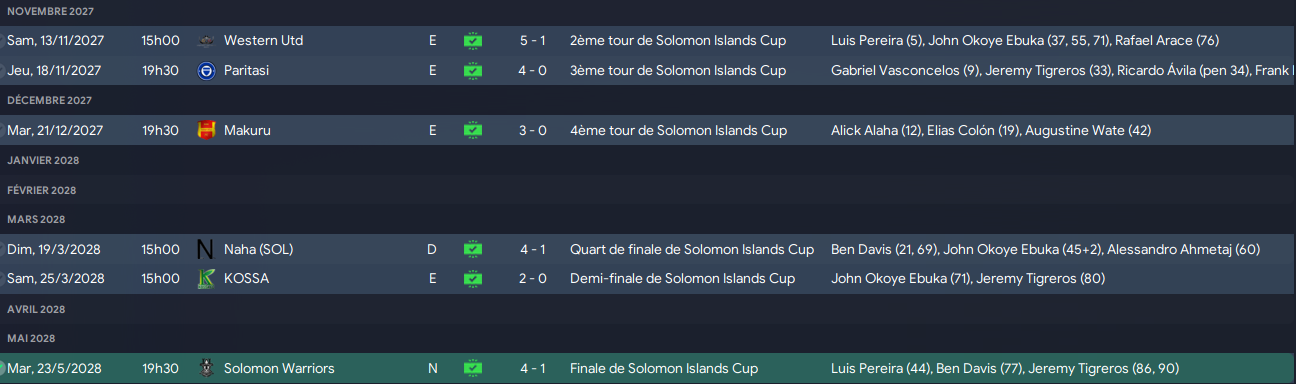Open green match icon for Naha game
This screenshot has width=1296, height=384.
coord(473,249)
